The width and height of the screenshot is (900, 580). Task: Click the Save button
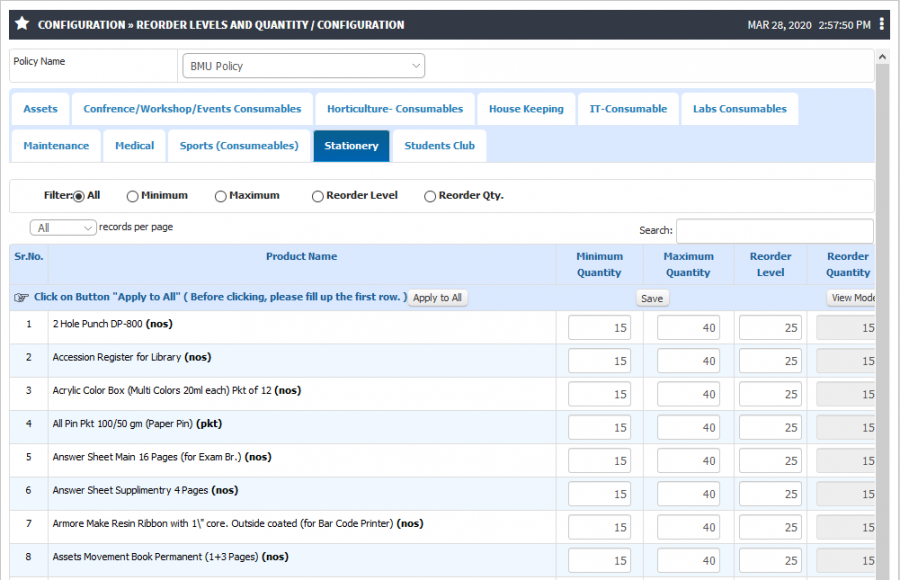click(652, 299)
